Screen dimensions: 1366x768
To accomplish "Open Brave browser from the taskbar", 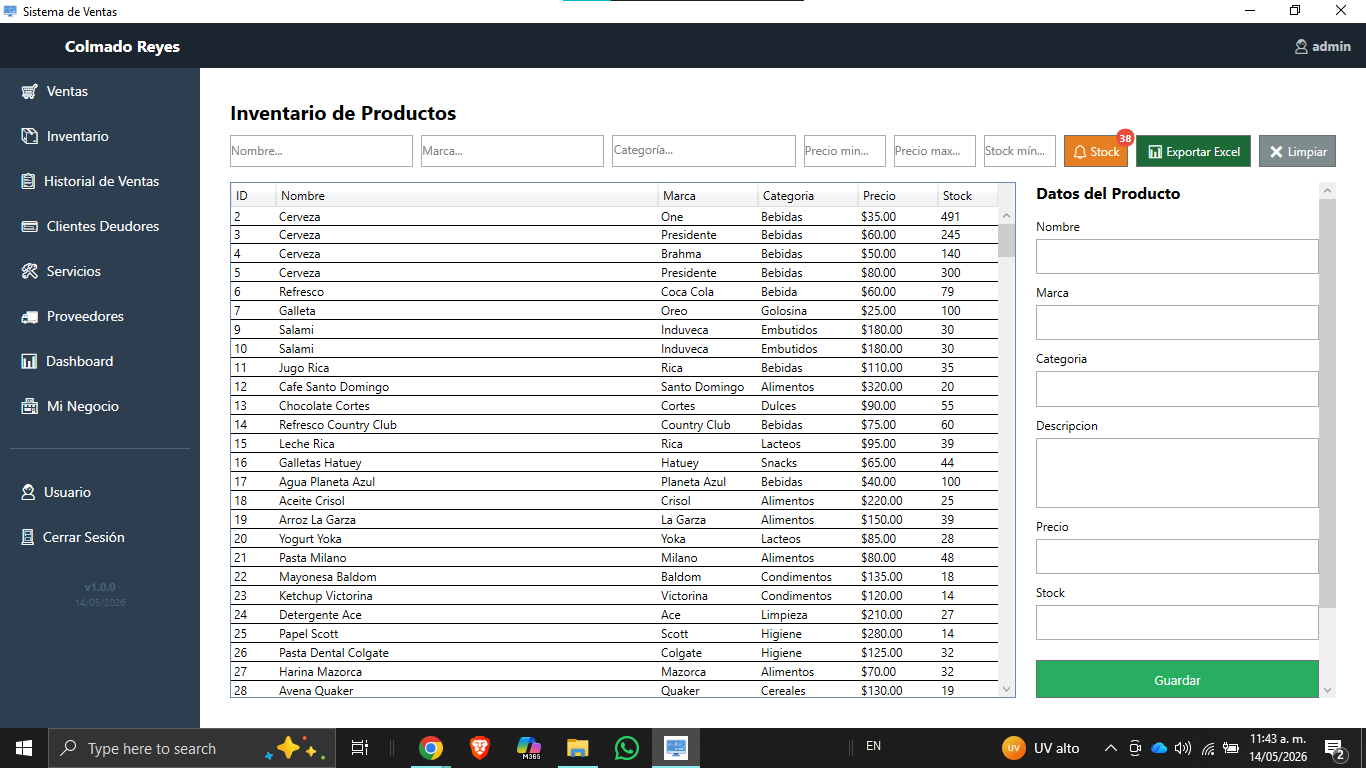I will [480, 748].
